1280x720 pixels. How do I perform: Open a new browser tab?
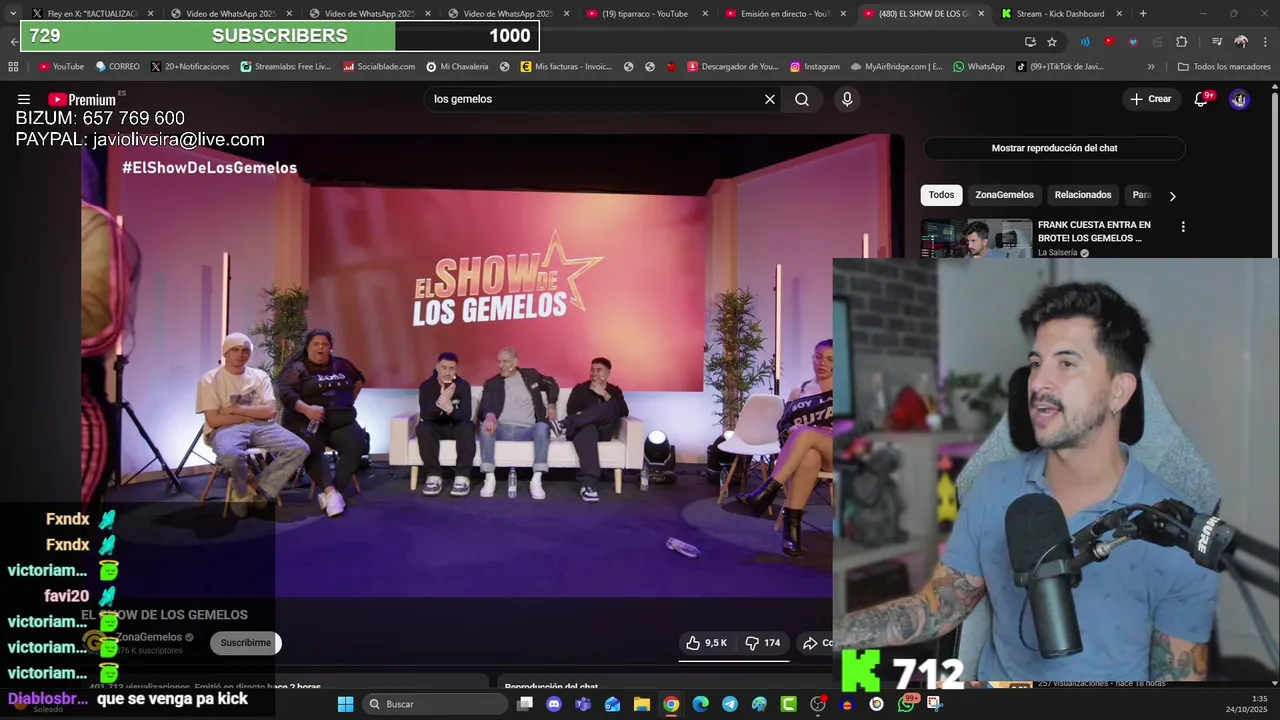1143,14
